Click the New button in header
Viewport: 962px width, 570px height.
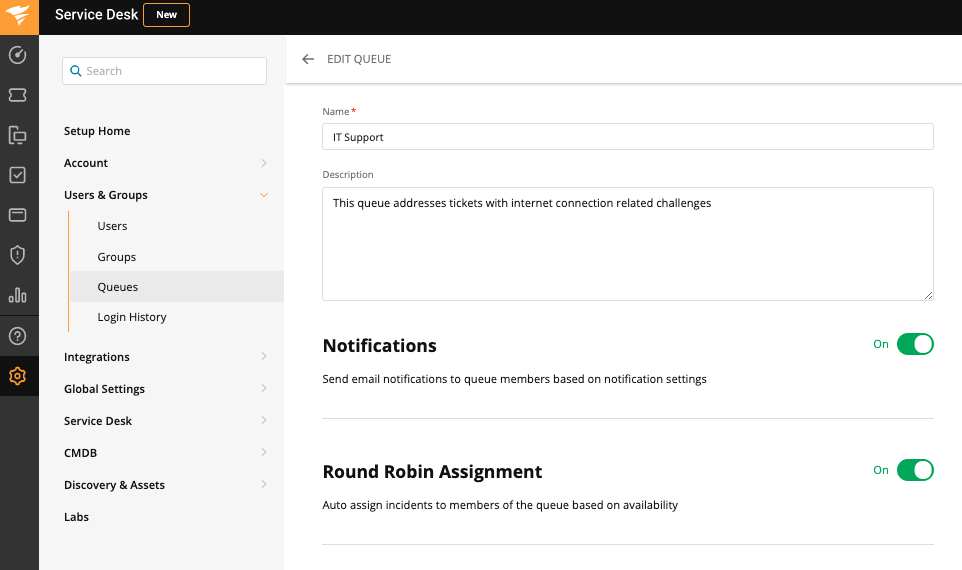point(166,15)
